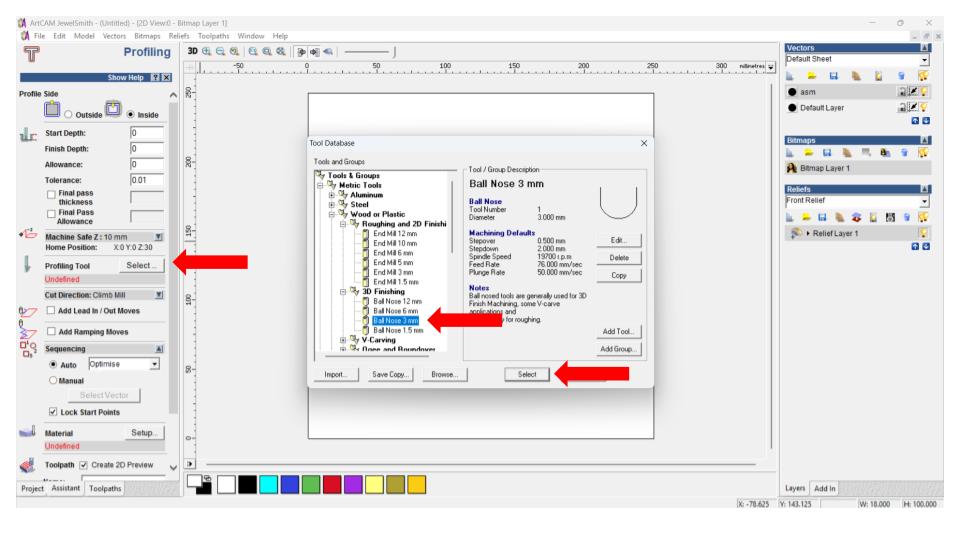Click Bitmap Layer 1 thumbnail icon
Screen dimensions: 960x540
pyautogui.click(x=792, y=168)
